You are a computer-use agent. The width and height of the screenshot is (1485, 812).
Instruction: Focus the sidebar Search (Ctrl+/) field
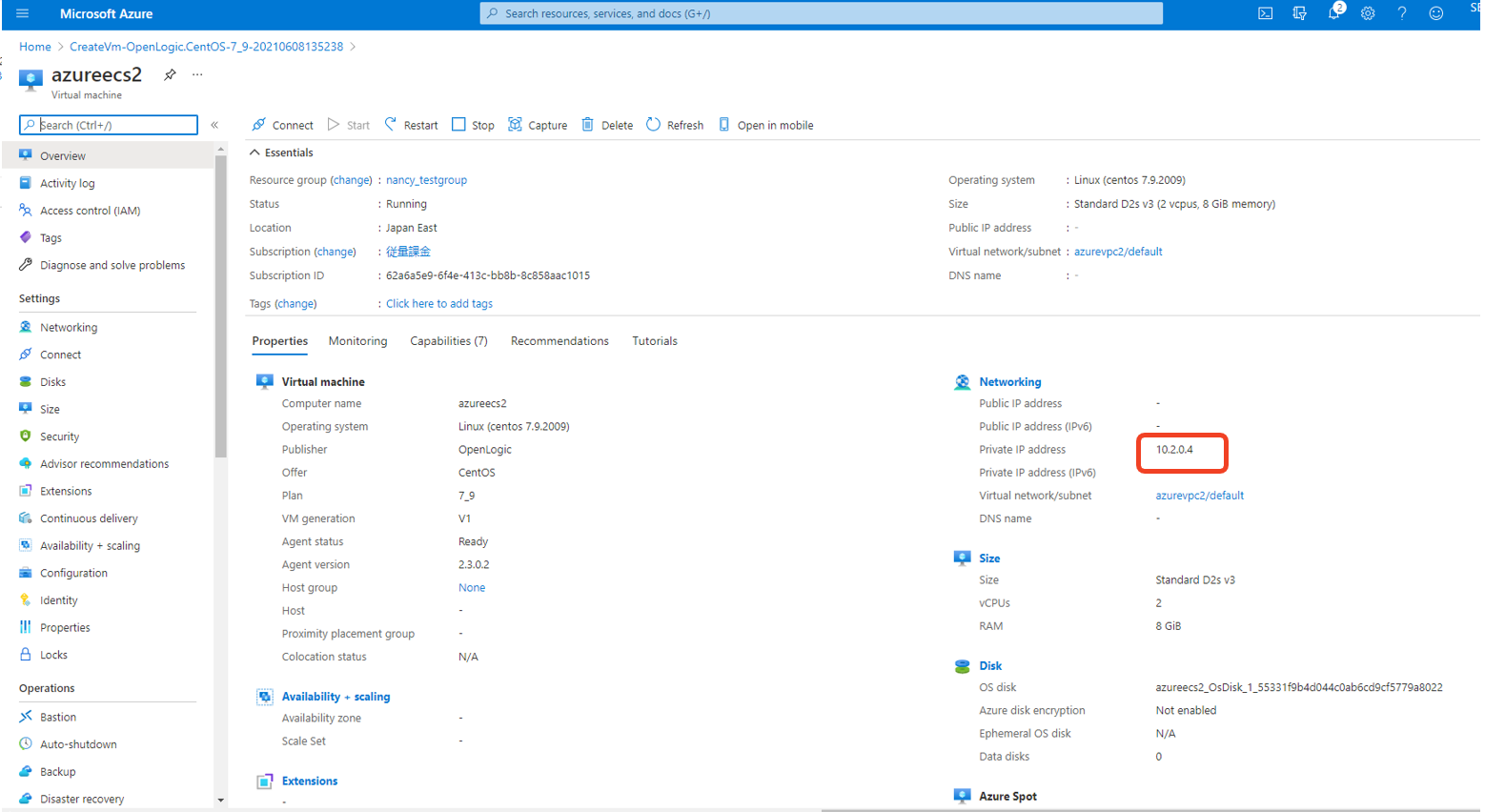point(109,125)
